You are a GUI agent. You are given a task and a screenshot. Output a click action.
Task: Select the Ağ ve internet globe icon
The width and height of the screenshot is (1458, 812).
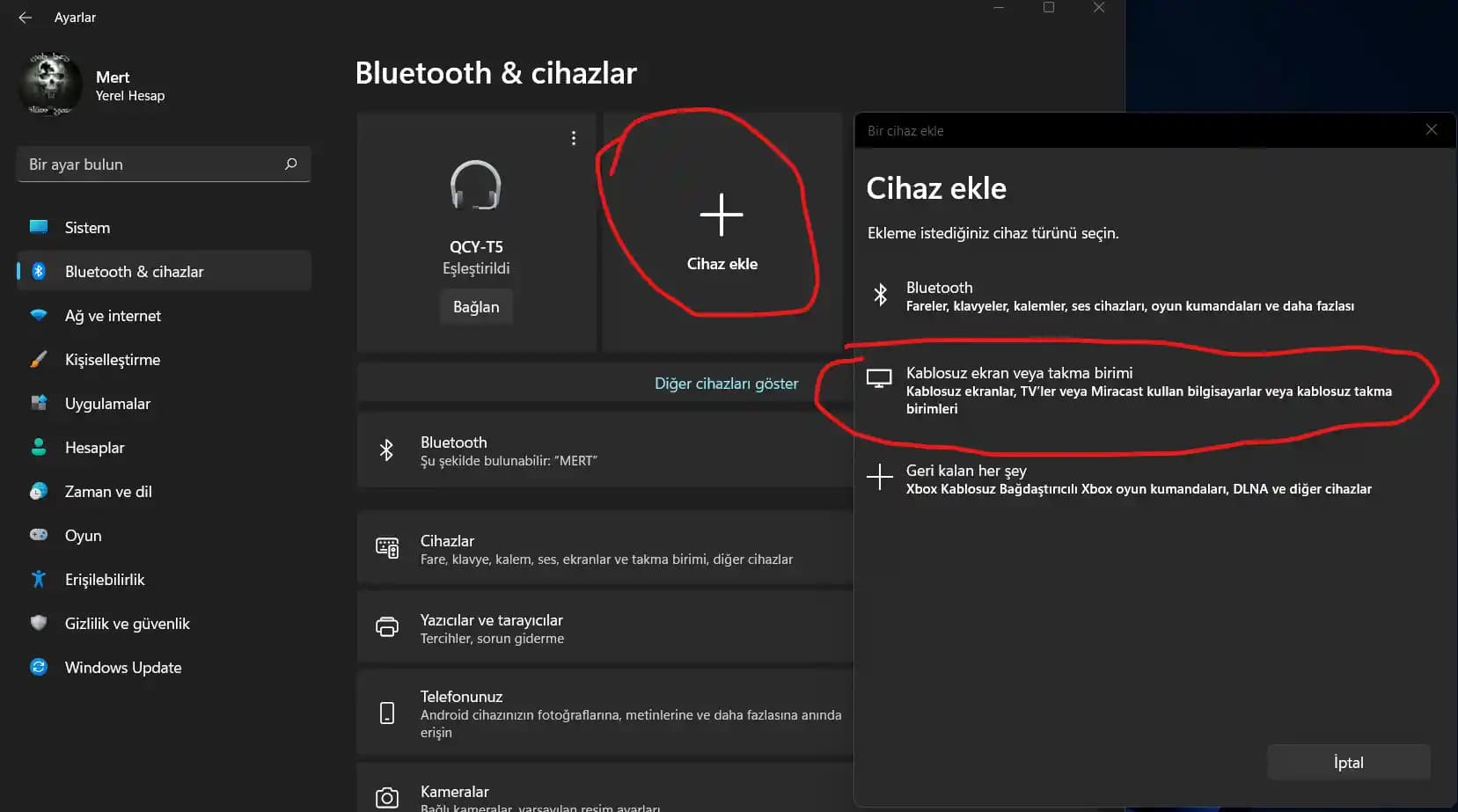pyautogui.click(x=39, y=315)
